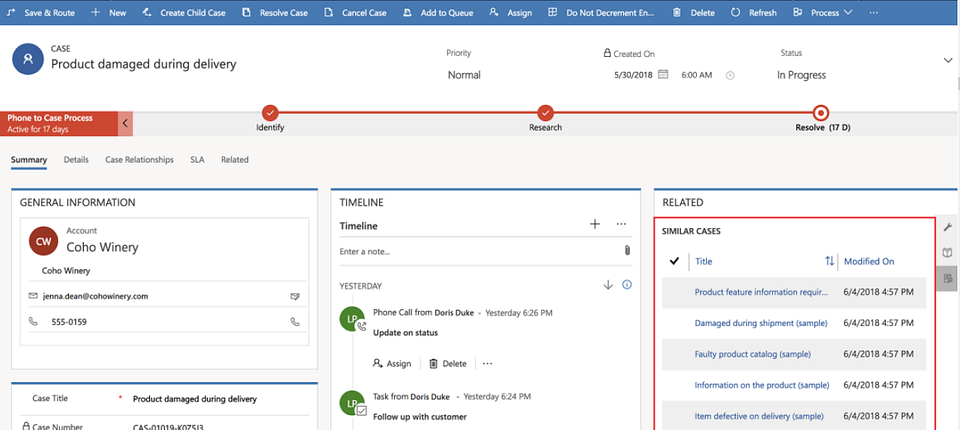Click the timeline sort arrow icon
Screen dimensions: 960x430
608,285
